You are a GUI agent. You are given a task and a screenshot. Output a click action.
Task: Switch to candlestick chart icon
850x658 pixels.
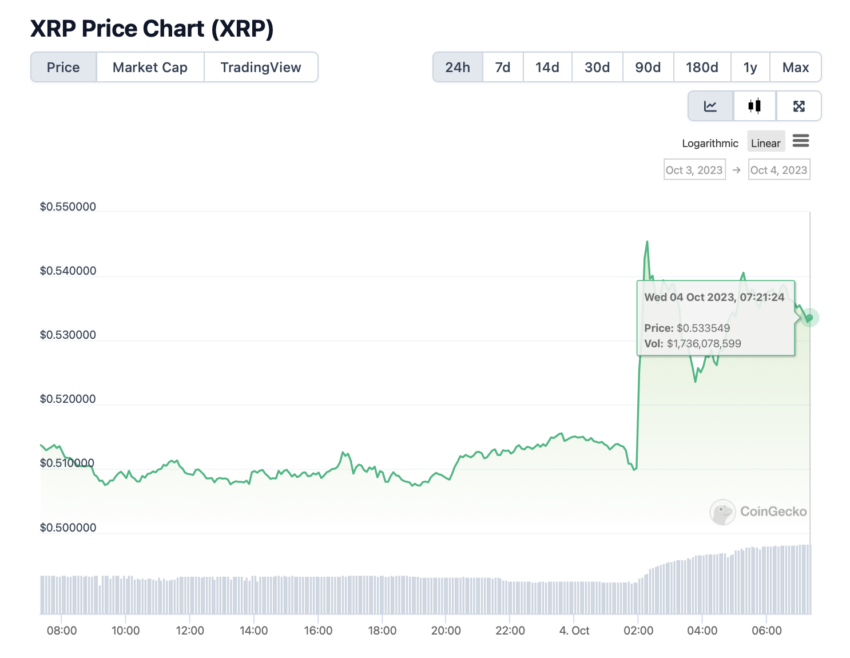754,106
